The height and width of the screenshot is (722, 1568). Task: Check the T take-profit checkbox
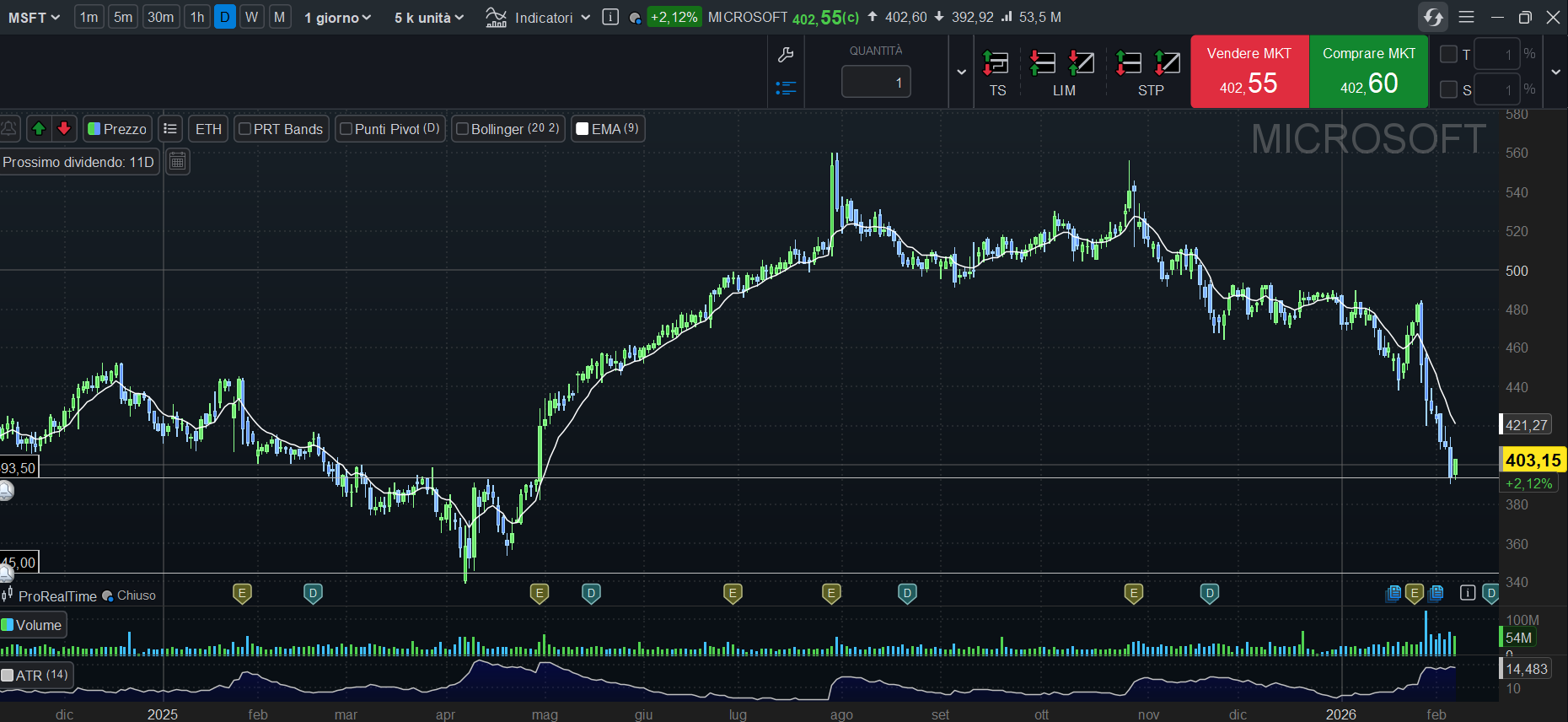coord(1448,55)
